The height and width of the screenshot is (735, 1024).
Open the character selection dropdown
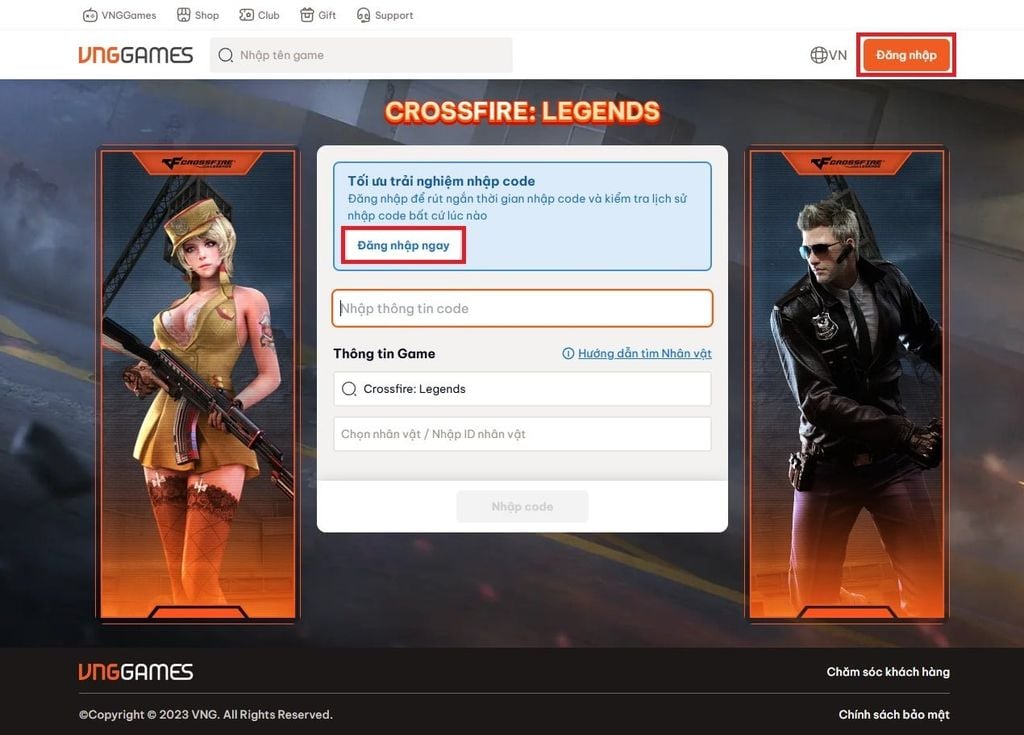click(522, 433)
